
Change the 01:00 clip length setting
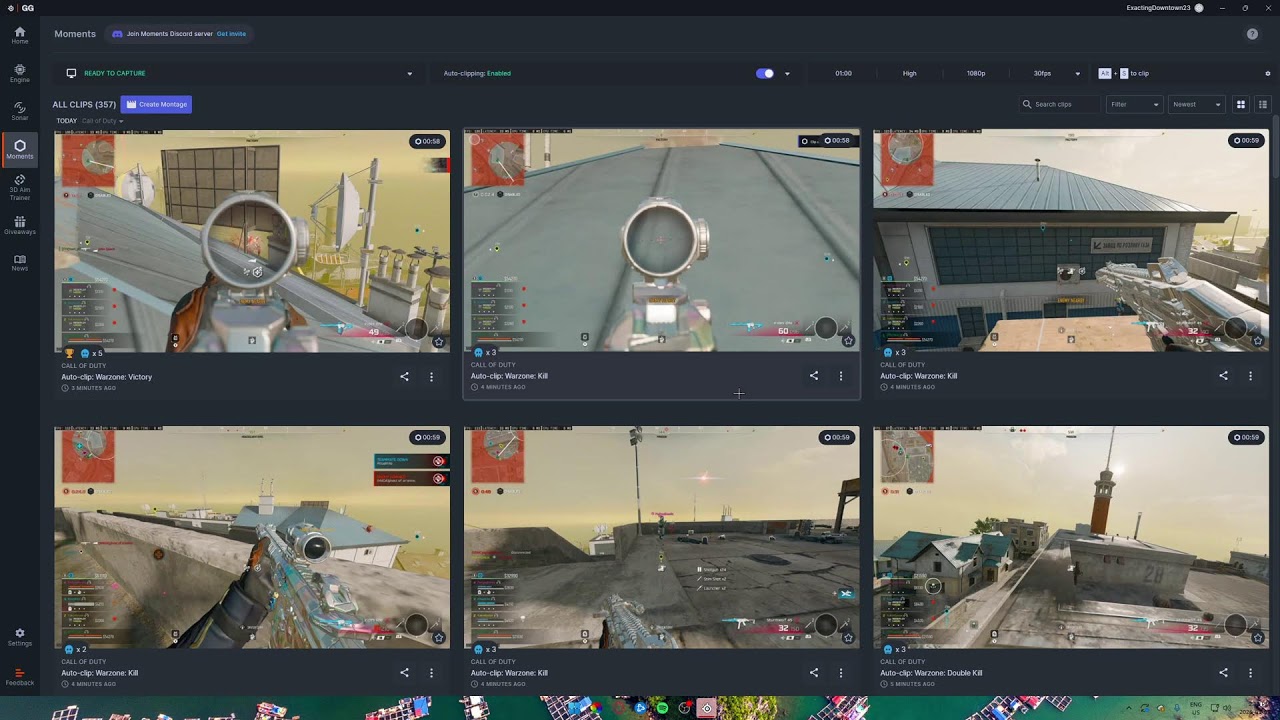point(843,73)
